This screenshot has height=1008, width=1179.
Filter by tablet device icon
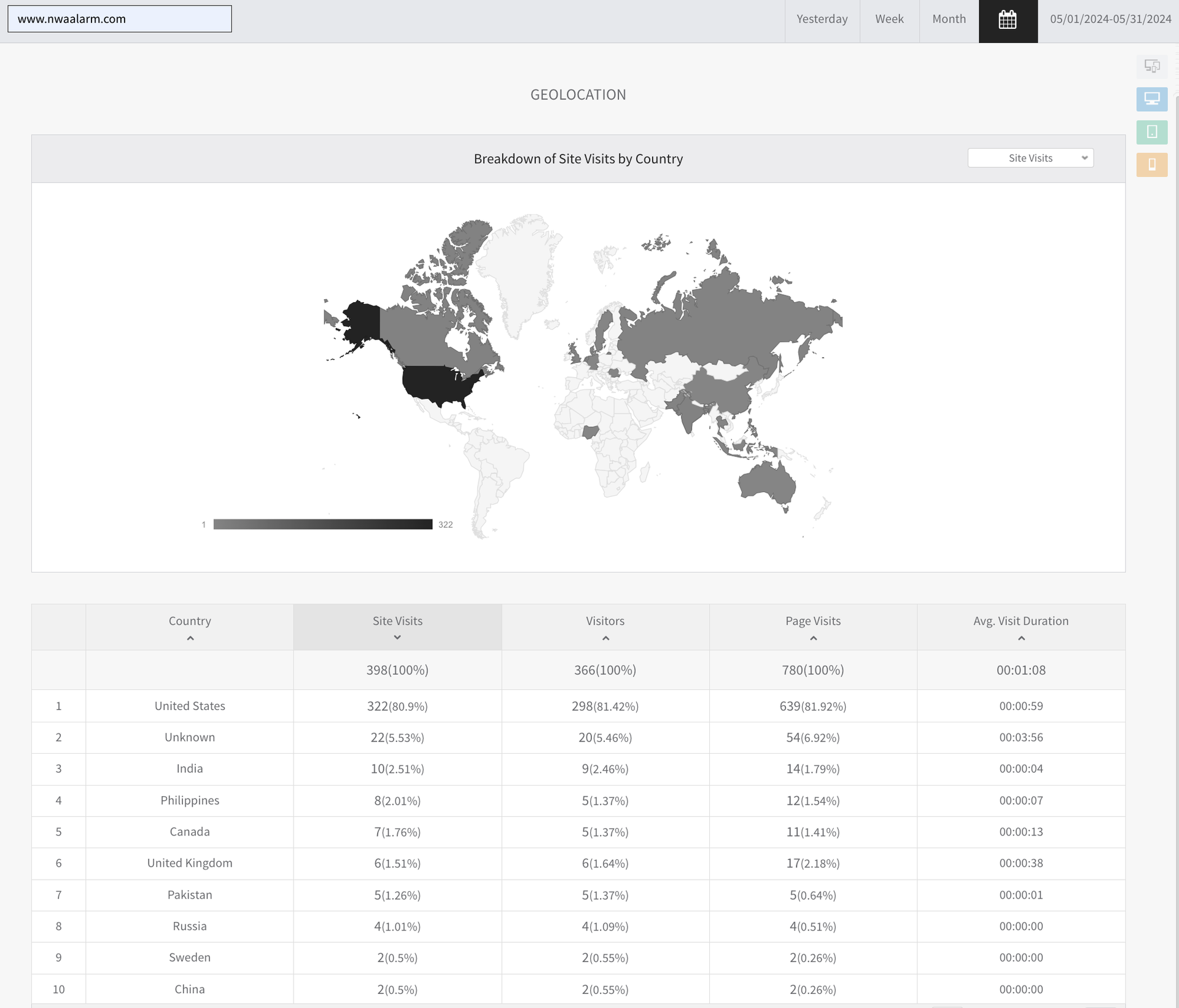1151,131
